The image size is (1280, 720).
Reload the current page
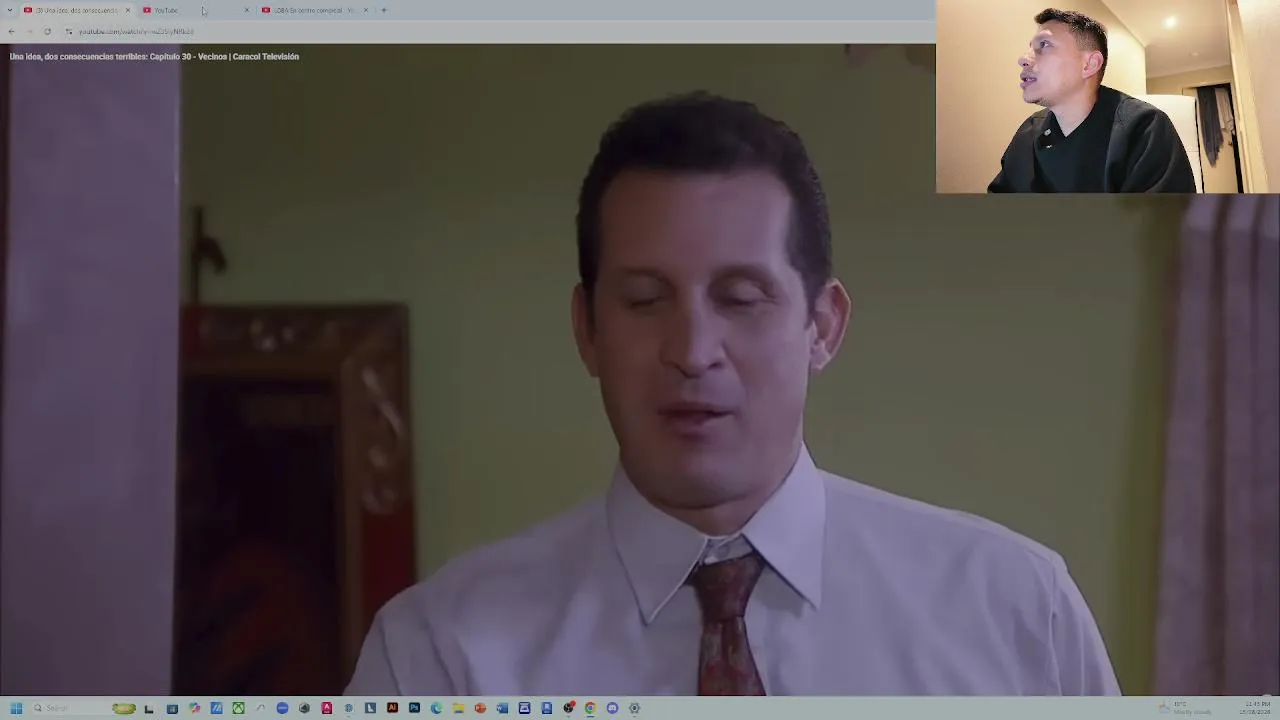coord(47,31)
